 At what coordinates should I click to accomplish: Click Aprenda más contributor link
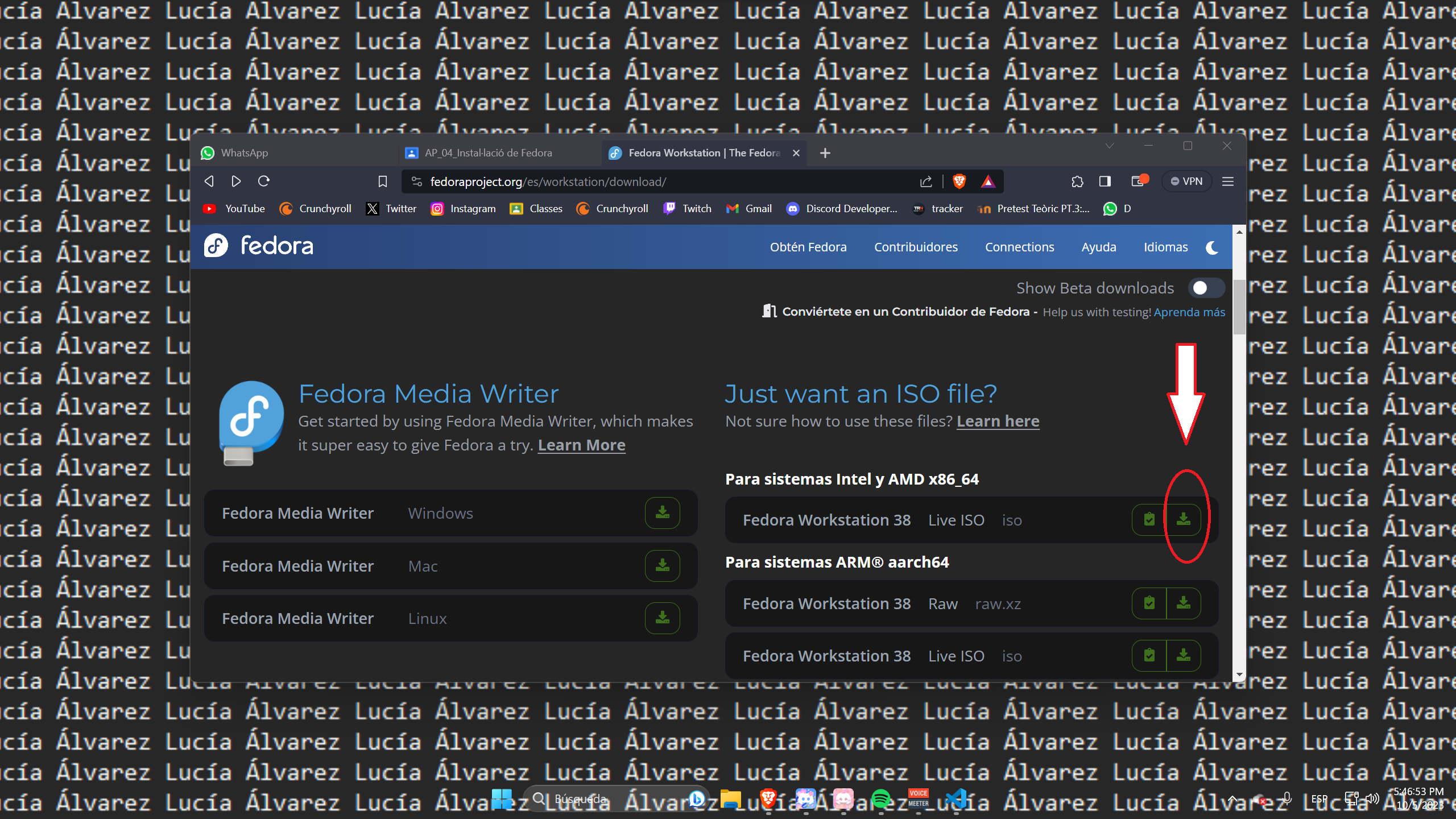(x=1189, y=312)
